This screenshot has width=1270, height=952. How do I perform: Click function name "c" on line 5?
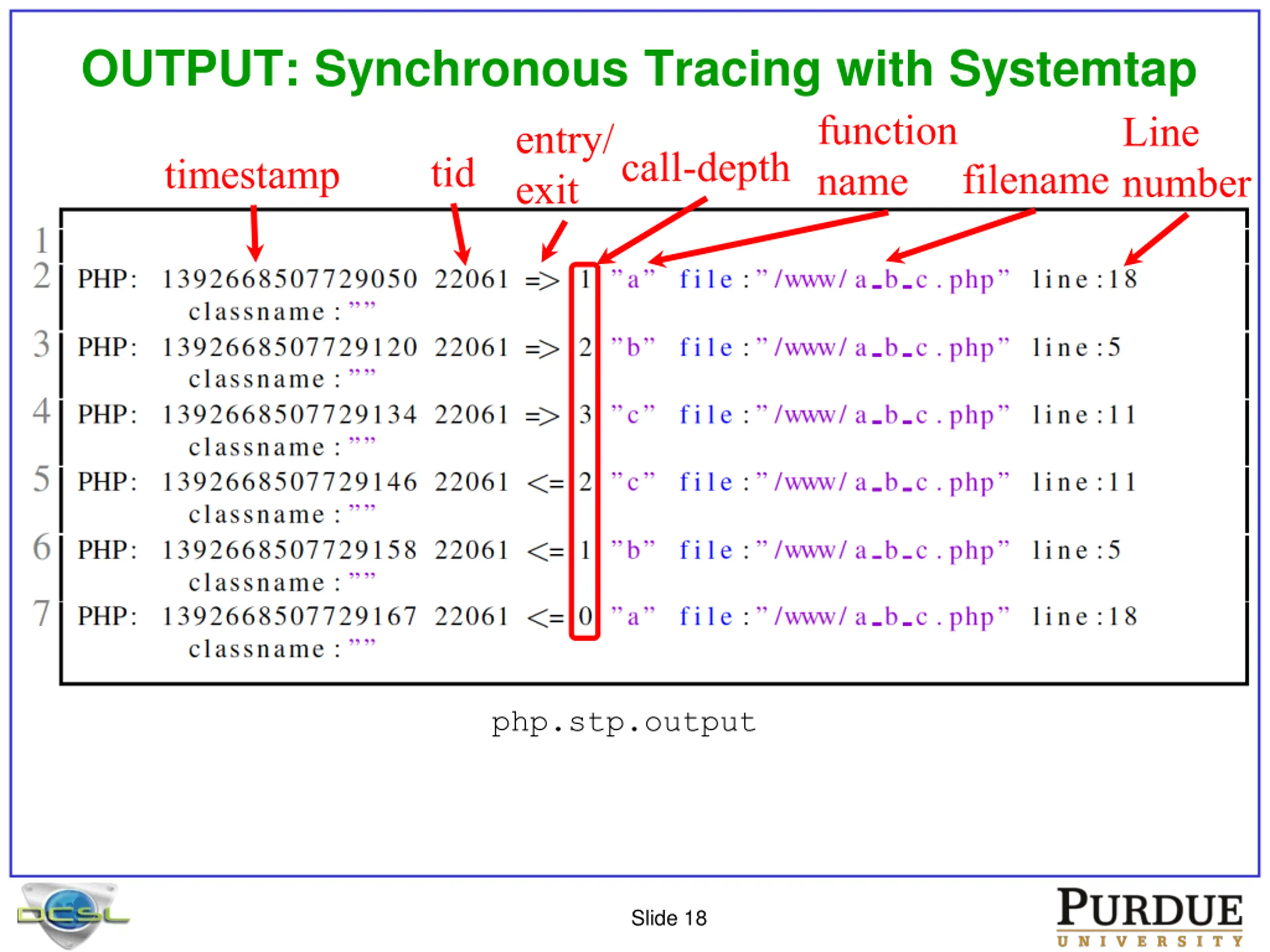633,481
